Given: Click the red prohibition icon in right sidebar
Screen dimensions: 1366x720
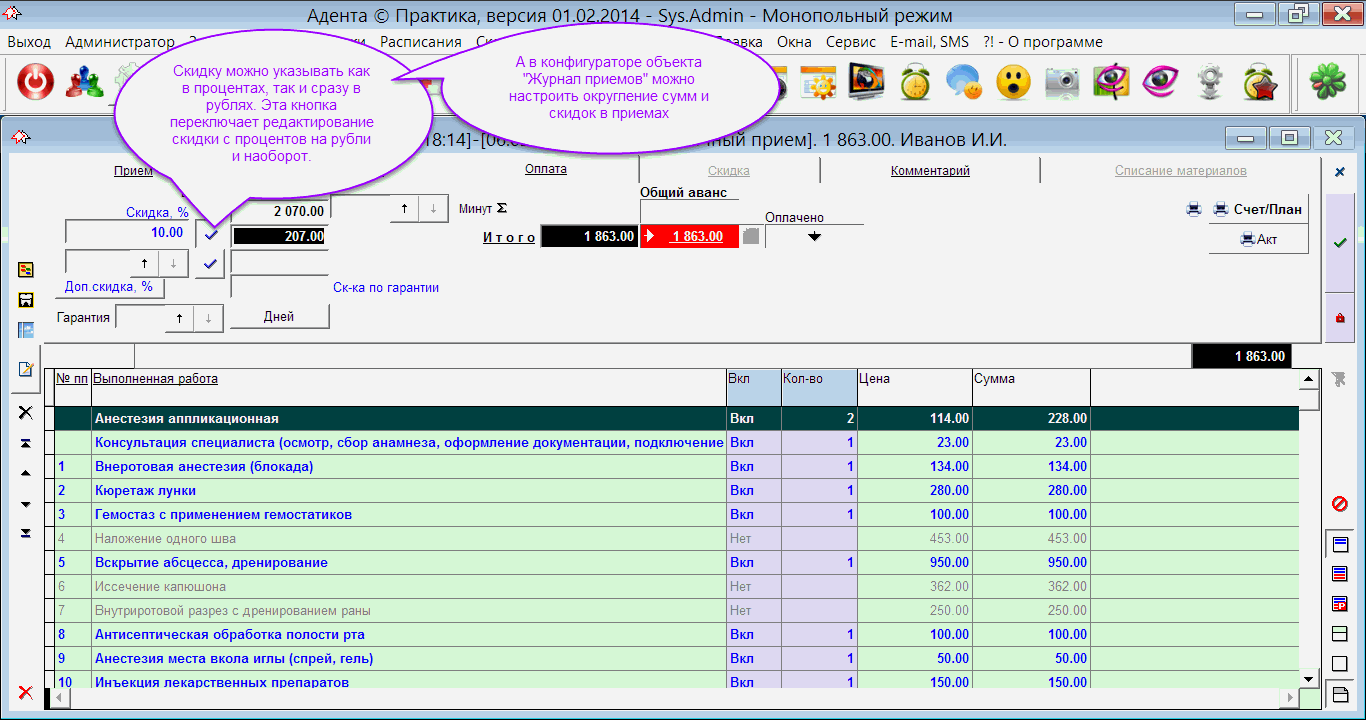Looking at the screenshot, I should coord(1340,504).
